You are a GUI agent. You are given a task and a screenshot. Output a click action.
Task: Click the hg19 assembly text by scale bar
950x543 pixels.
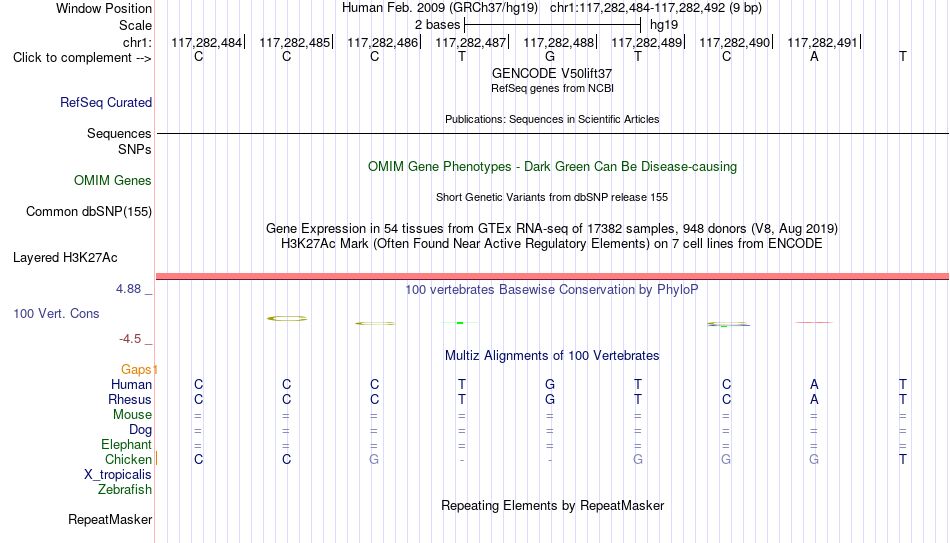point(664,25)
